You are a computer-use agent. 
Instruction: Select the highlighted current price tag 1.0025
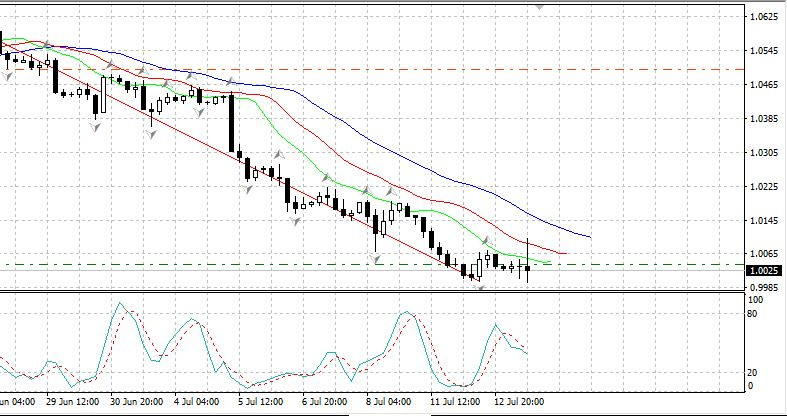coord(764,271)
